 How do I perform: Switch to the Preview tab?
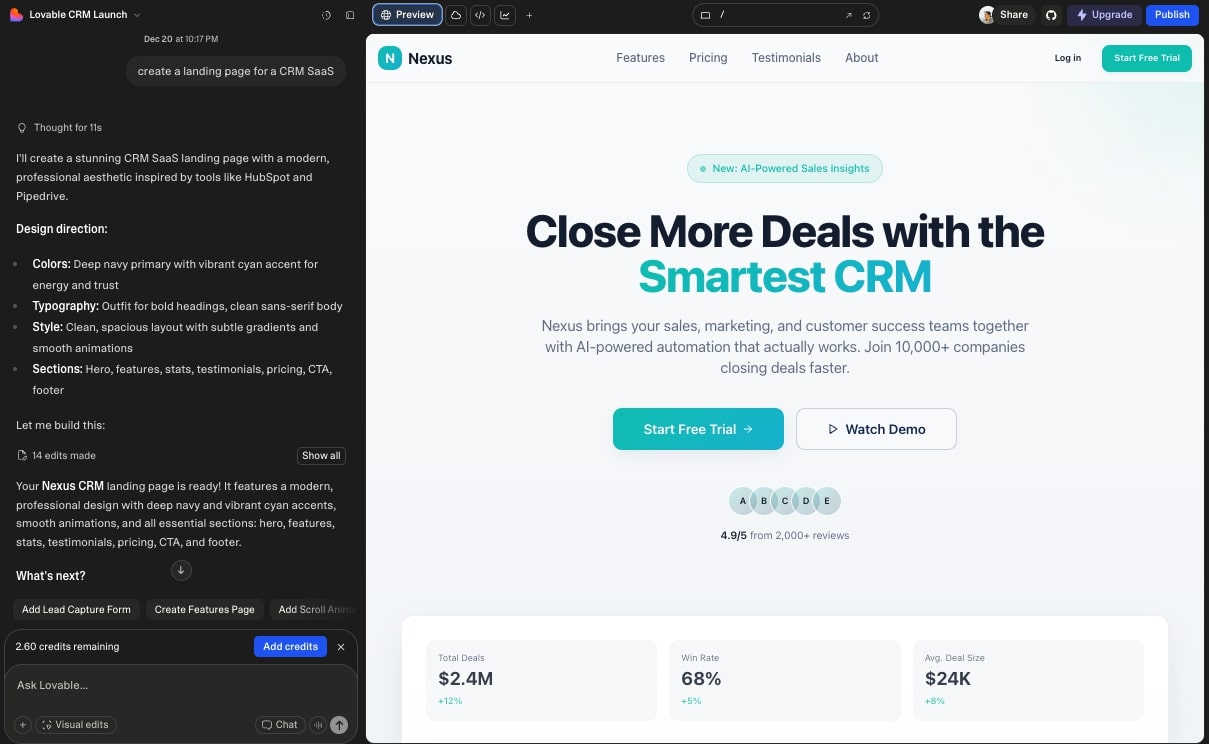coord(407,15)
